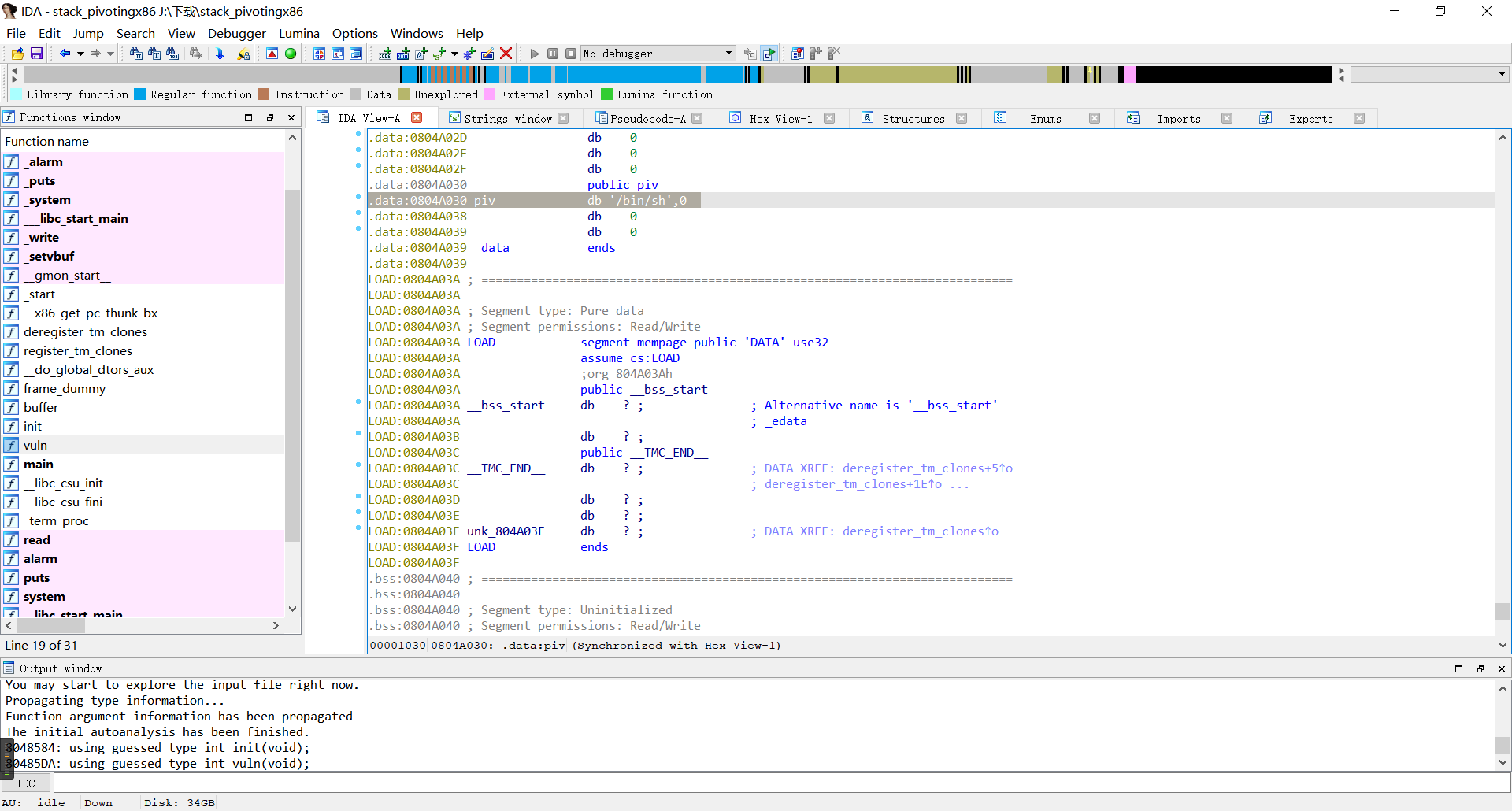Click the Save database floppy icon
Screen dimensions: 1512x811
36,54
